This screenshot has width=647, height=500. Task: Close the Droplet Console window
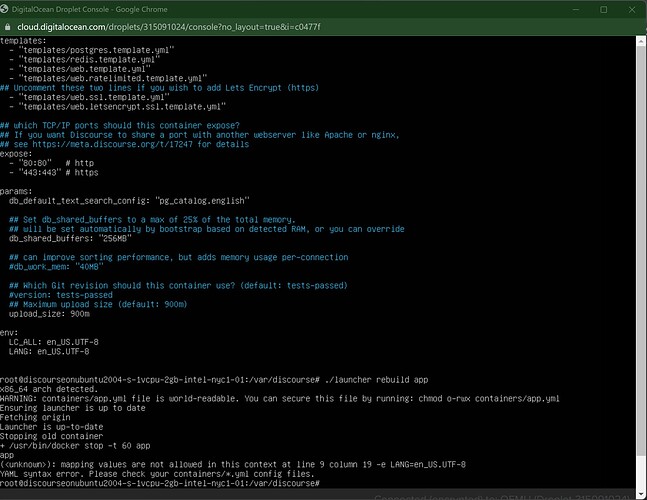point(632,9)
